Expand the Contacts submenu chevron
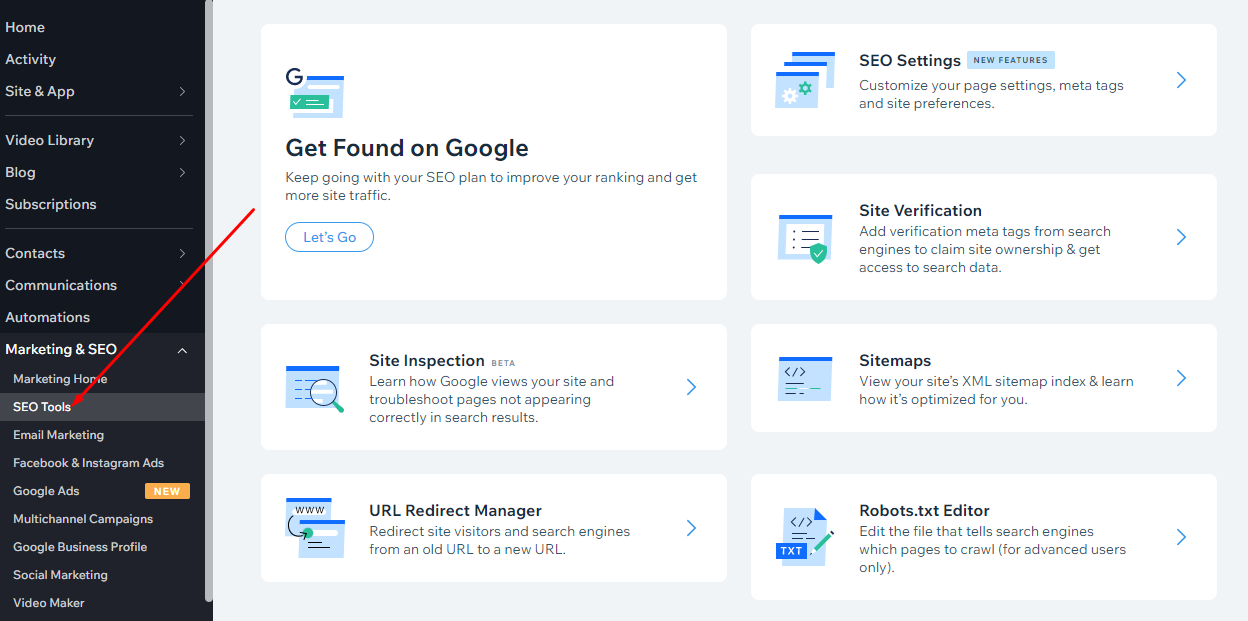This screenshot has width=1248, height=621. (x=182, y=253)
